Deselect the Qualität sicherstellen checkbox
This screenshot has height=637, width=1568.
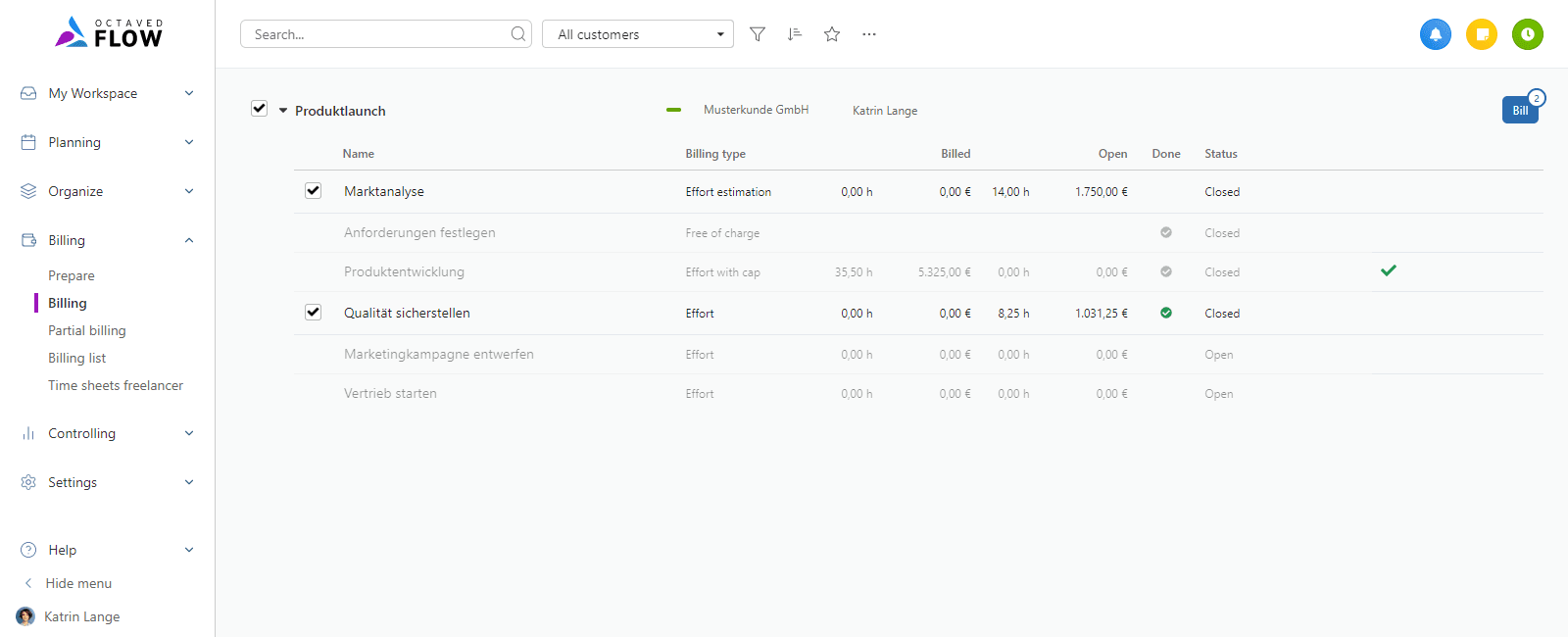[x=314, y=313]
